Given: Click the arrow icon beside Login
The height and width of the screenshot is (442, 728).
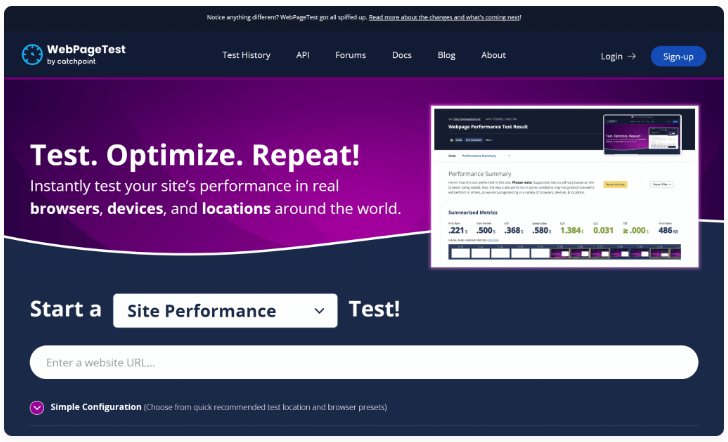Looking at the screenshot, I should [x=631, y=56].
